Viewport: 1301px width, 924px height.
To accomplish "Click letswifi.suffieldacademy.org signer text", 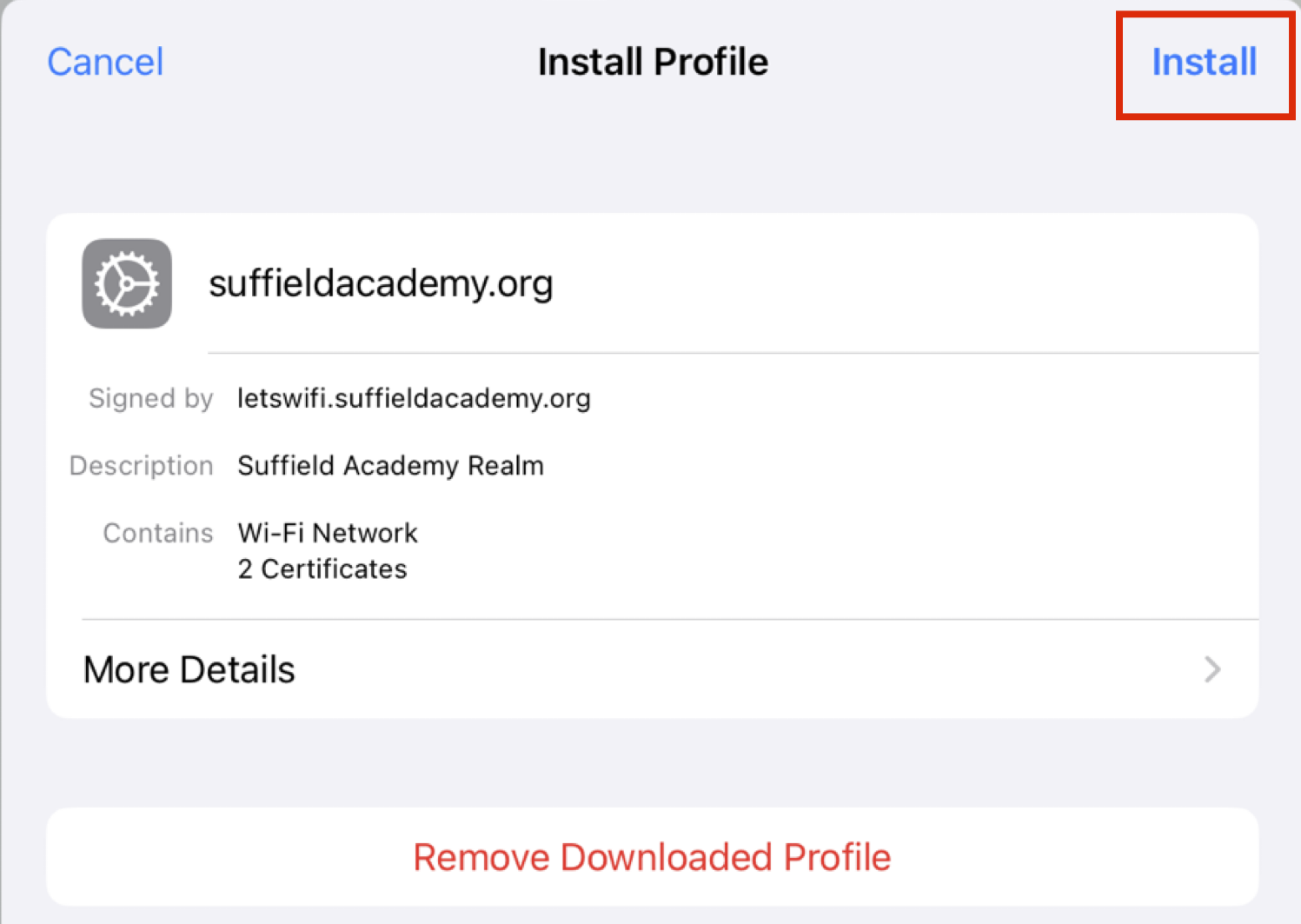I will pyautogui.click(x=414, y=398).
